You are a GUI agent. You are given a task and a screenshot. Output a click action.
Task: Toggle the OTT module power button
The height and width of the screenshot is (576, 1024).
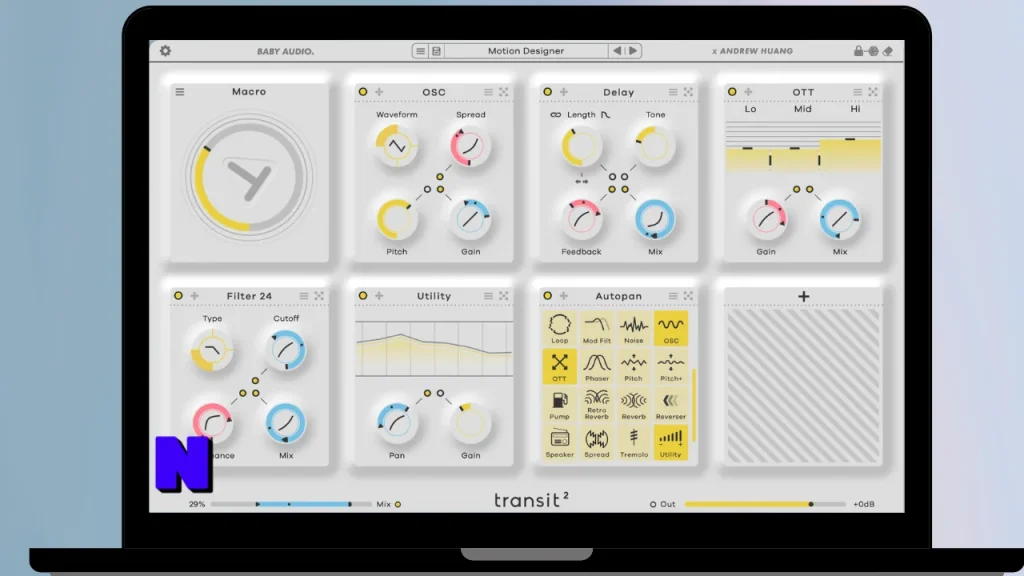pos(732,92)
